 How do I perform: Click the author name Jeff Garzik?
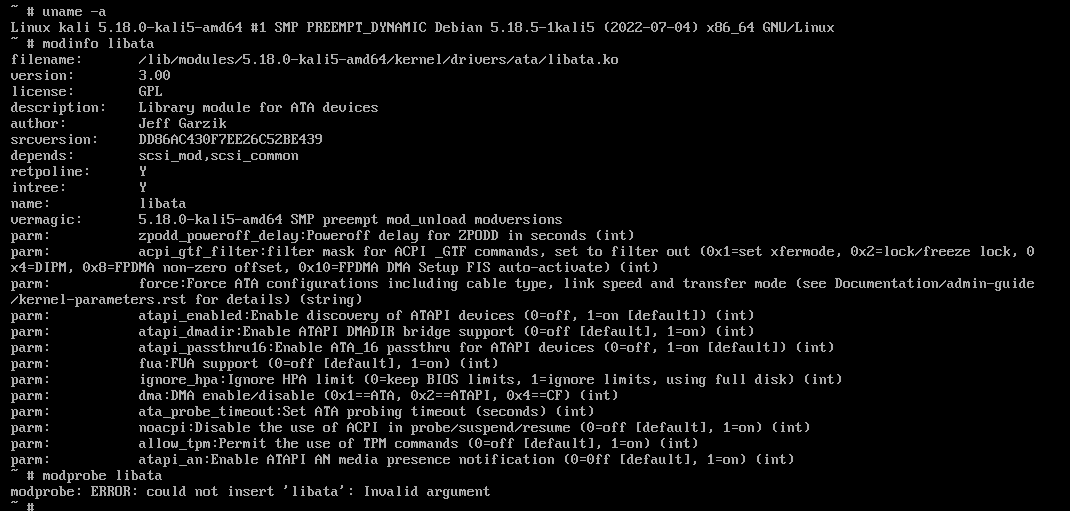[182, 123]
